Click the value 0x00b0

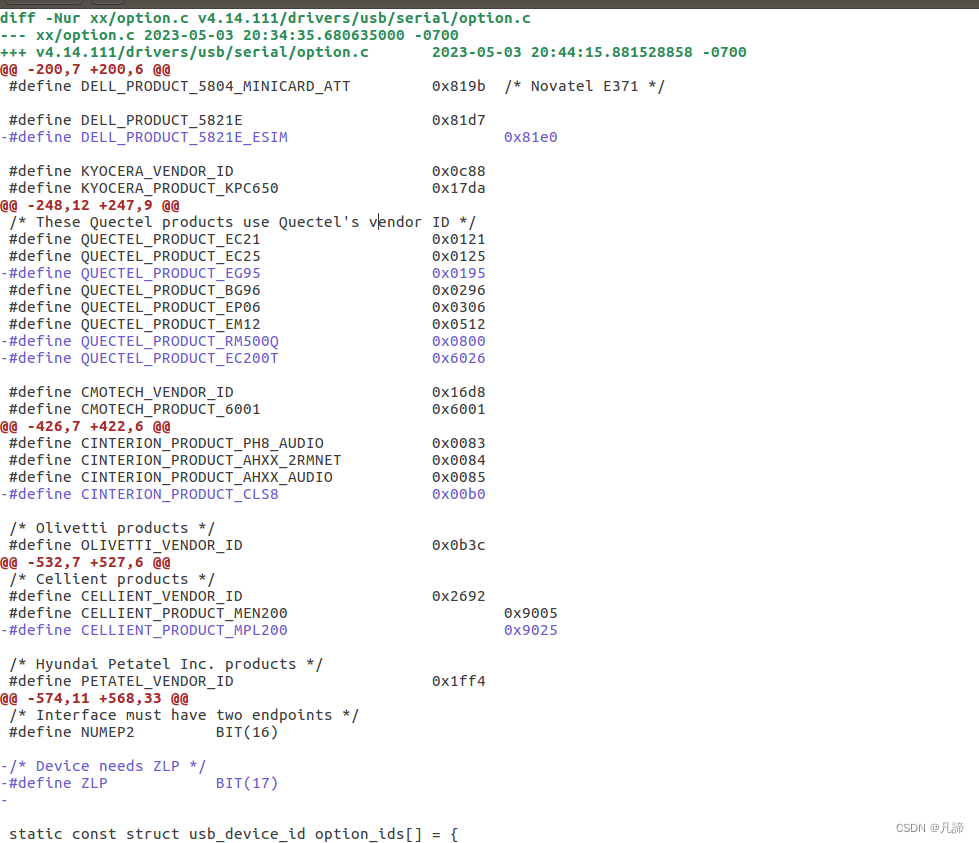point(458,494)
